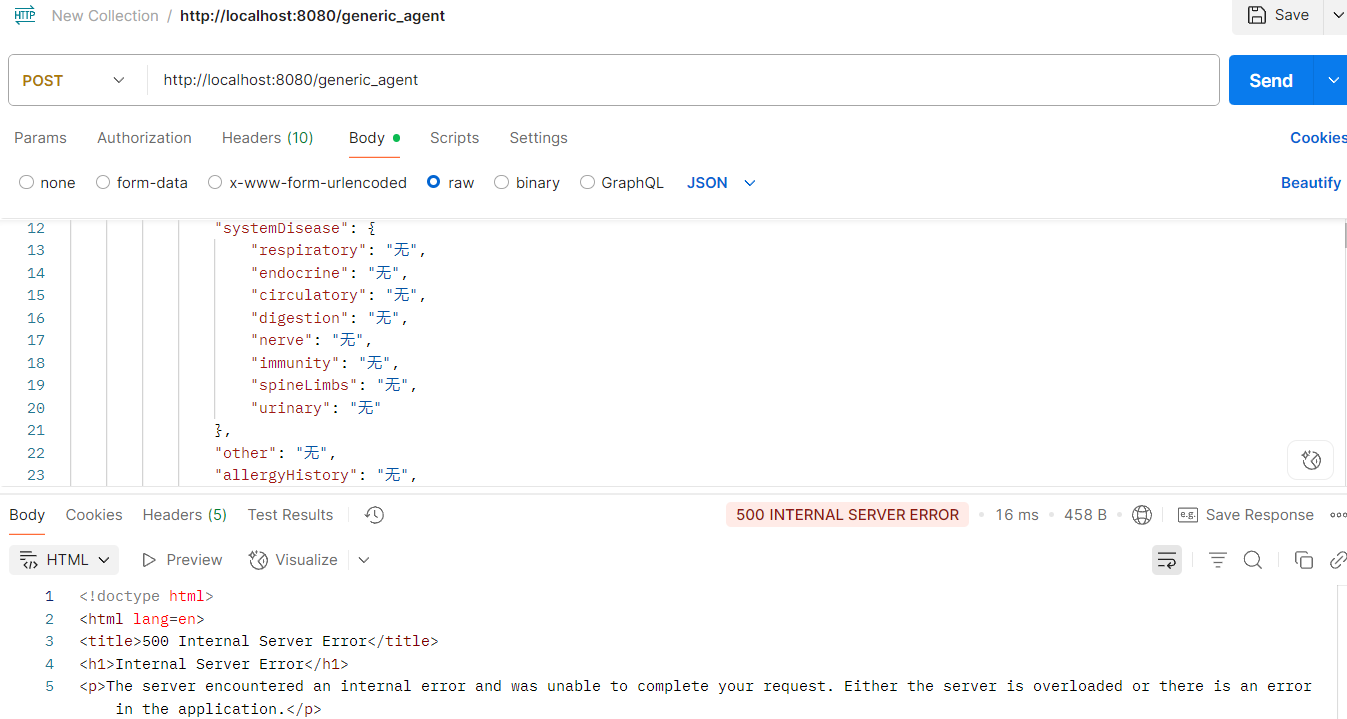This screenshot has height=719, width=1347.
Task: Click Save Response
Action: pos(1246,515)
